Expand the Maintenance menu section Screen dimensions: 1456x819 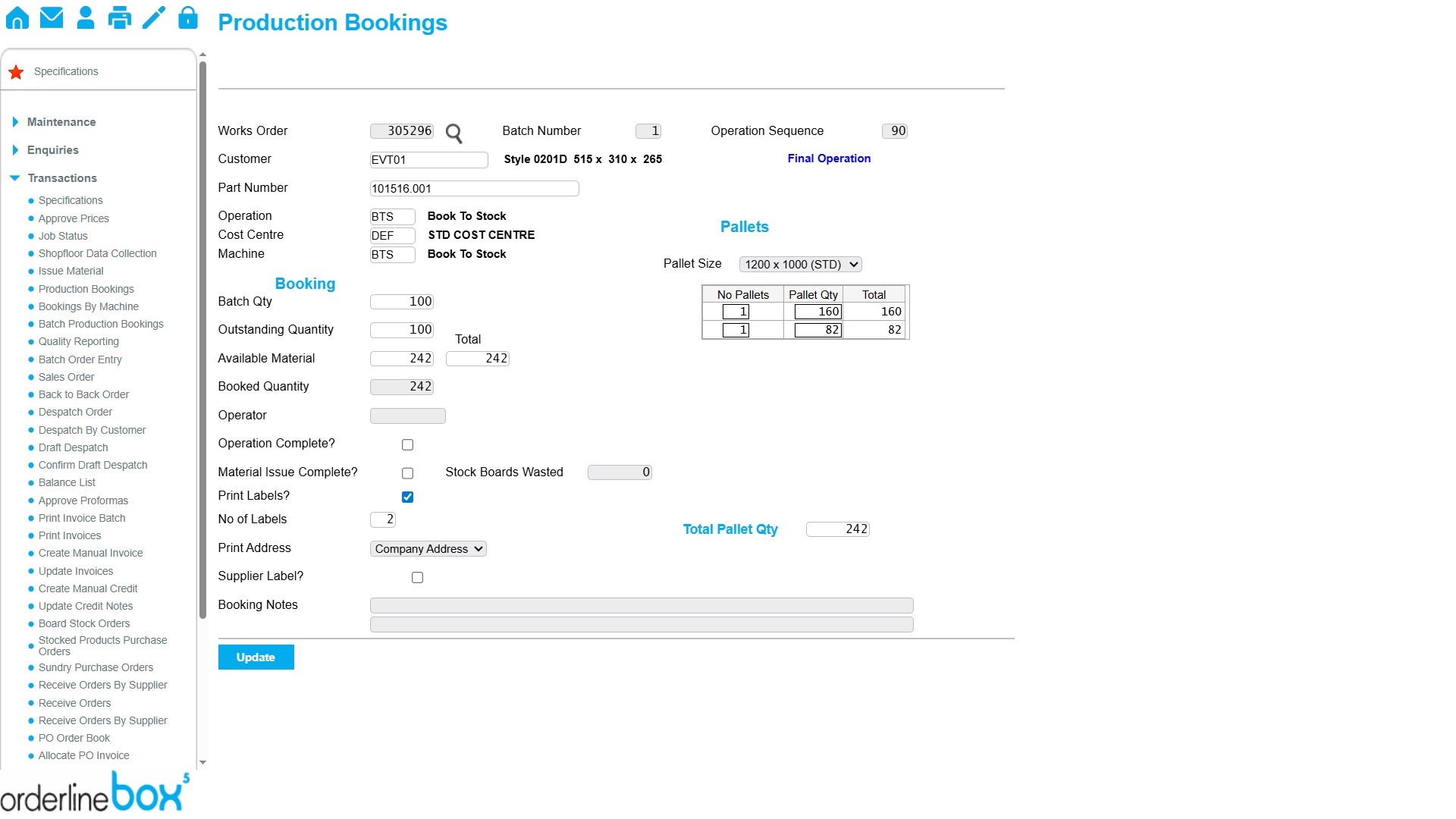61,122
